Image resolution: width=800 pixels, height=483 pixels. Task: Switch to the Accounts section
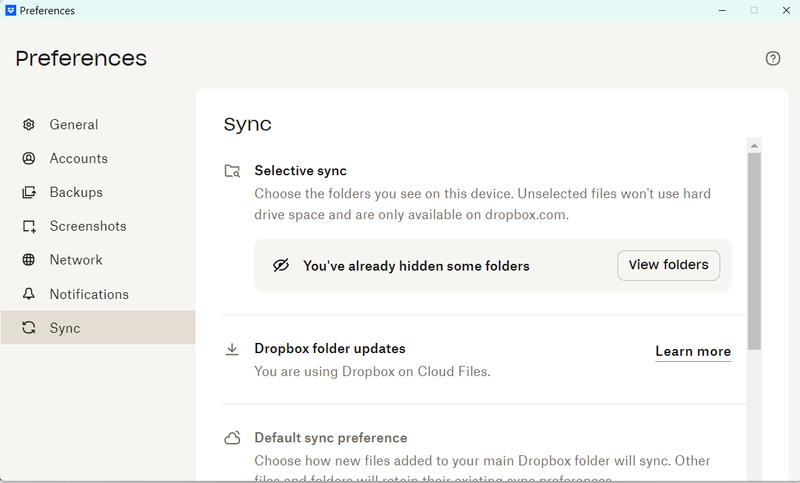[78, 158]
